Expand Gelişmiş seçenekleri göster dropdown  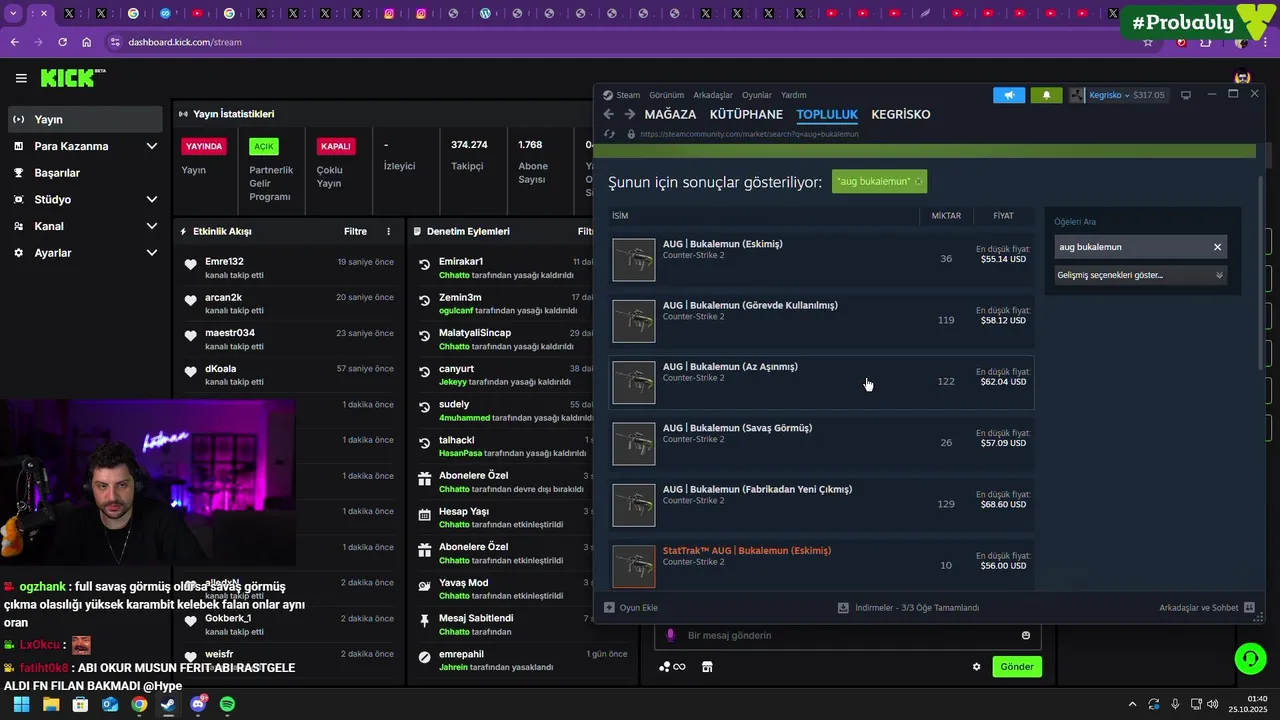tap(1140, 275)
